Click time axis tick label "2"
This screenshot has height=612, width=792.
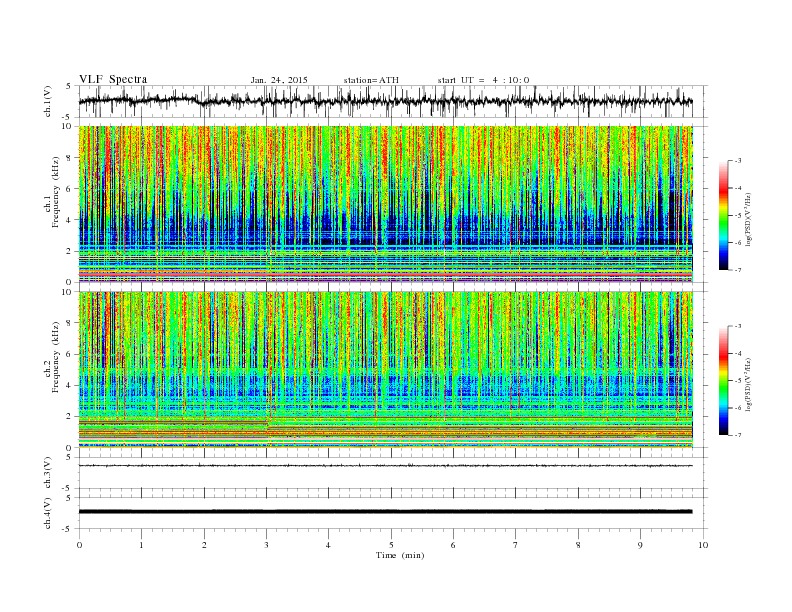[x=204, y=545]
